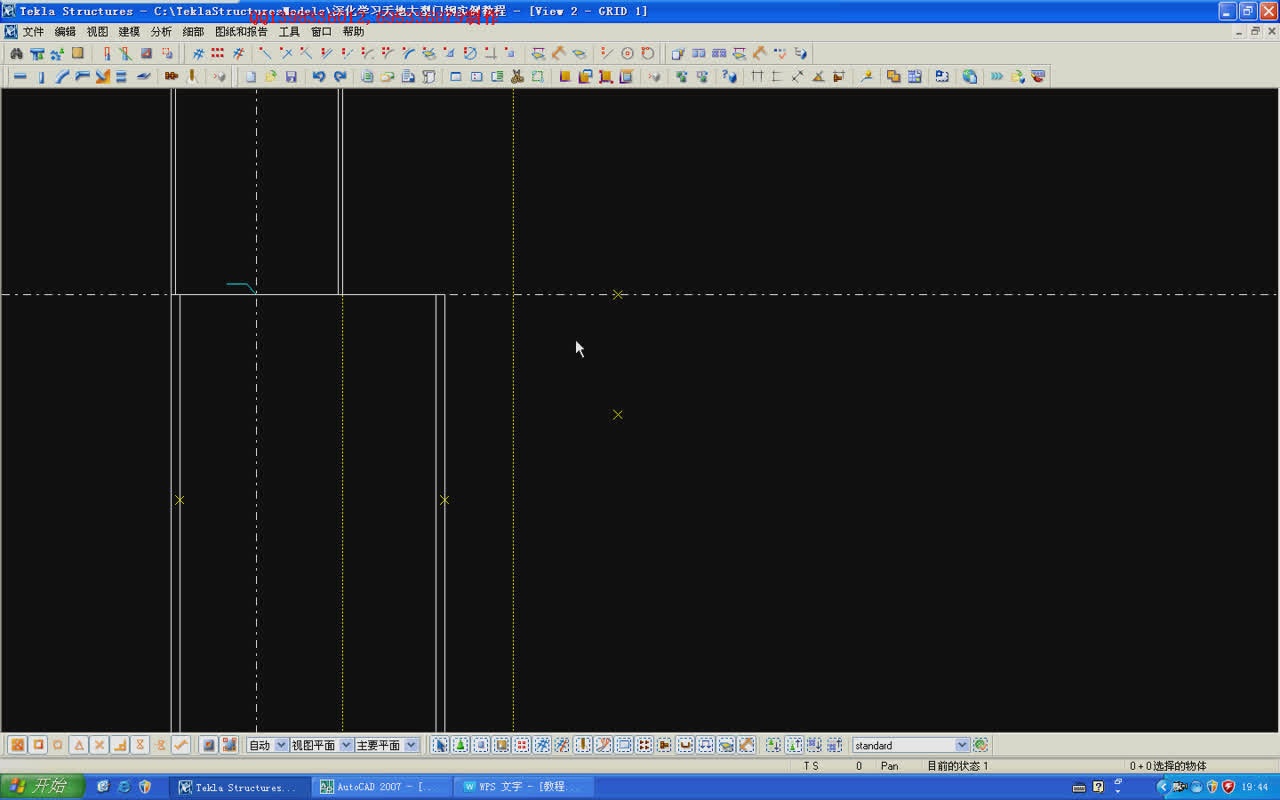Open the 视图 menu
The width and height of the screenshot is (1280, 800).
(x=97, y=32)
